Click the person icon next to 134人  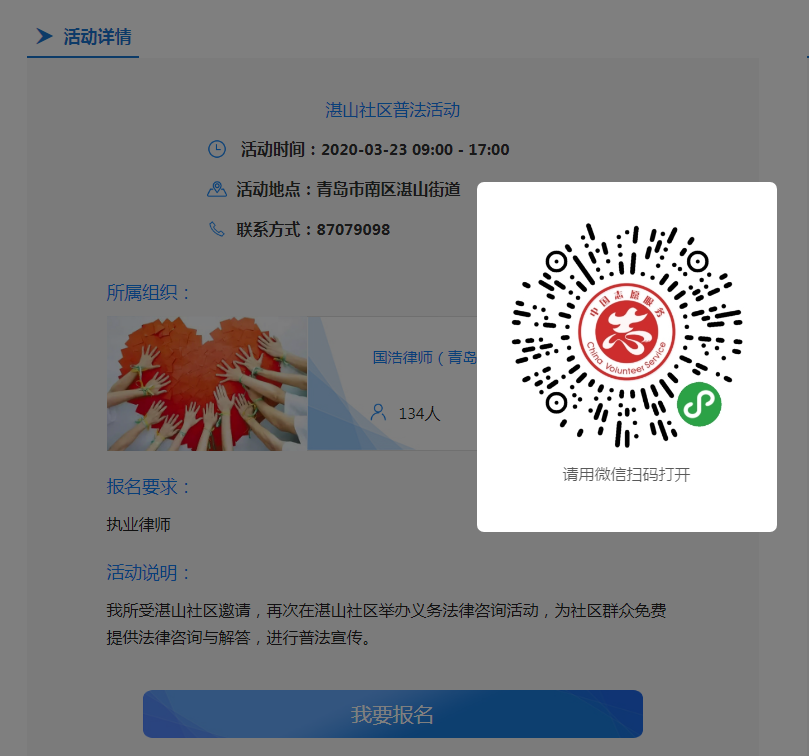(x=378, y=412)
